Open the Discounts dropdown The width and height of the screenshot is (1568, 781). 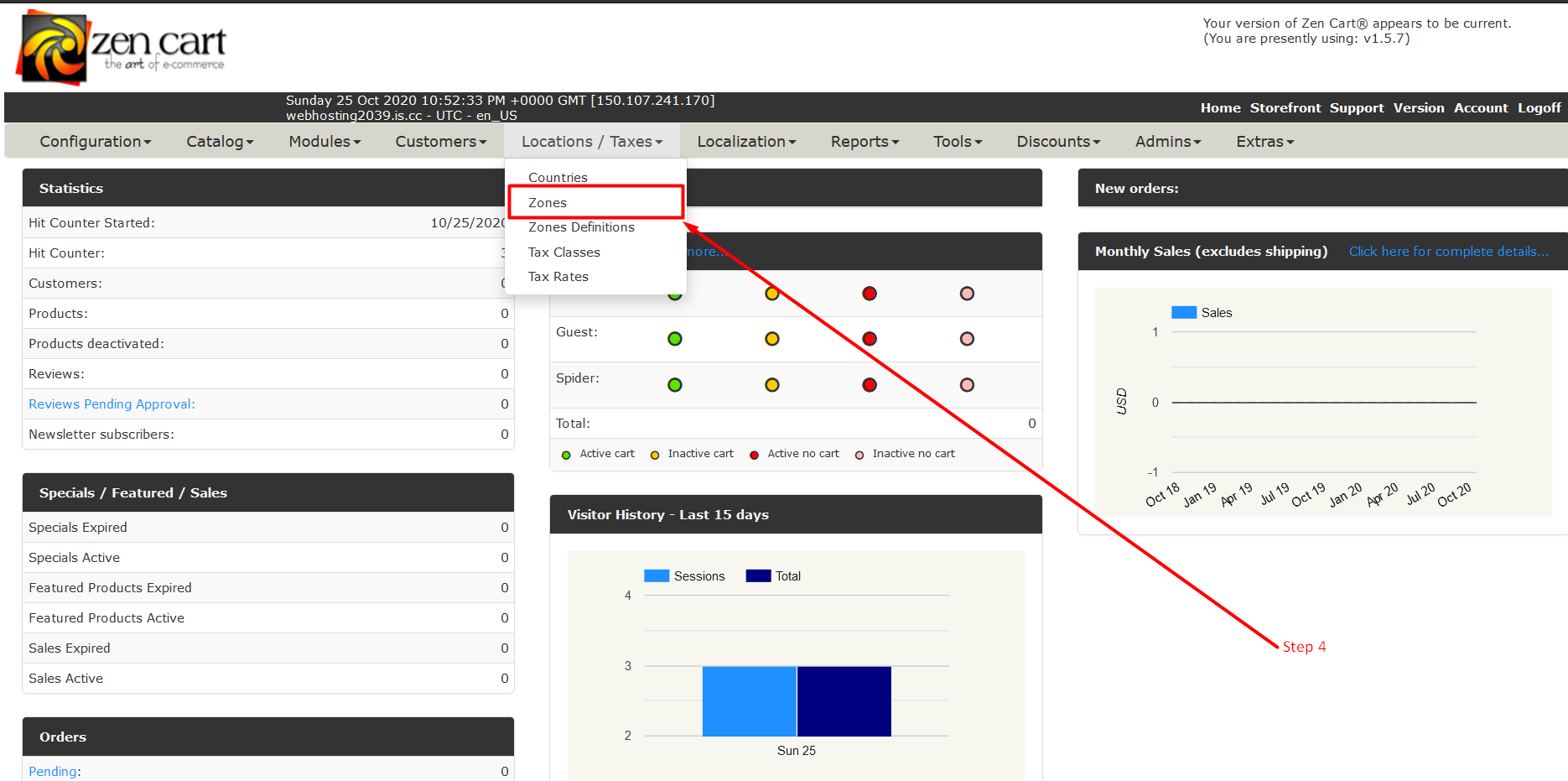(x=1058, y=142)
